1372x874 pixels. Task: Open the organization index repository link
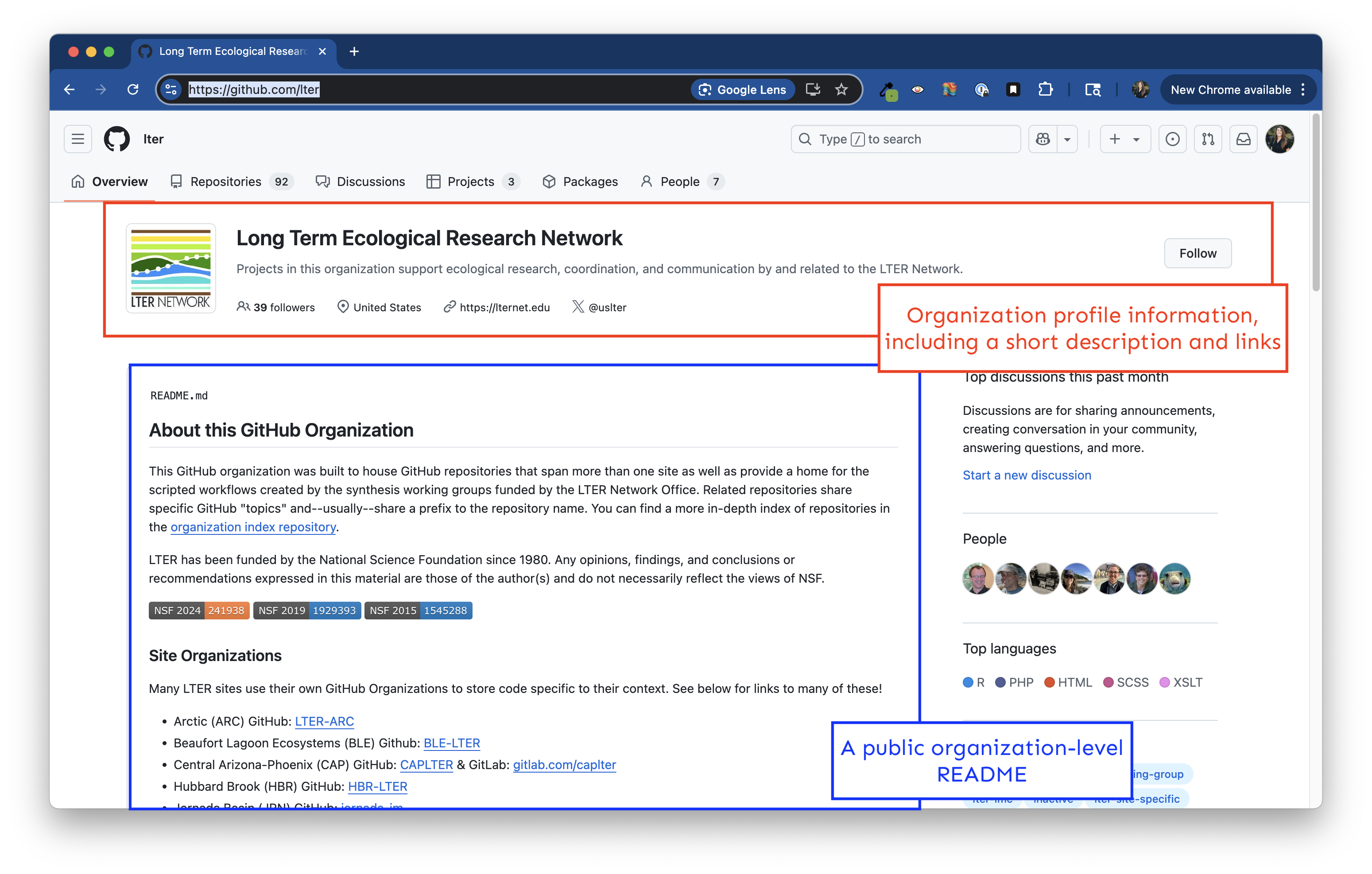click(x=253, y=527)
